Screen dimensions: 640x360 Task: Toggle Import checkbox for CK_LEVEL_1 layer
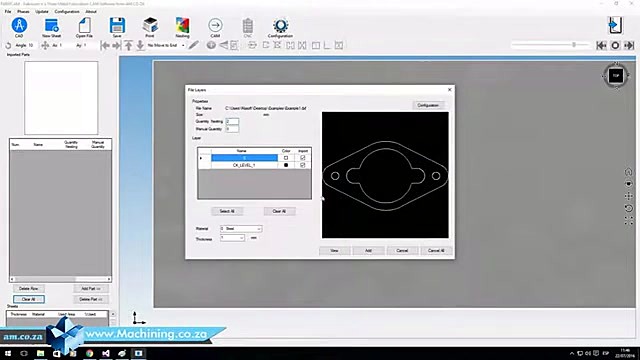pos(302,165)
